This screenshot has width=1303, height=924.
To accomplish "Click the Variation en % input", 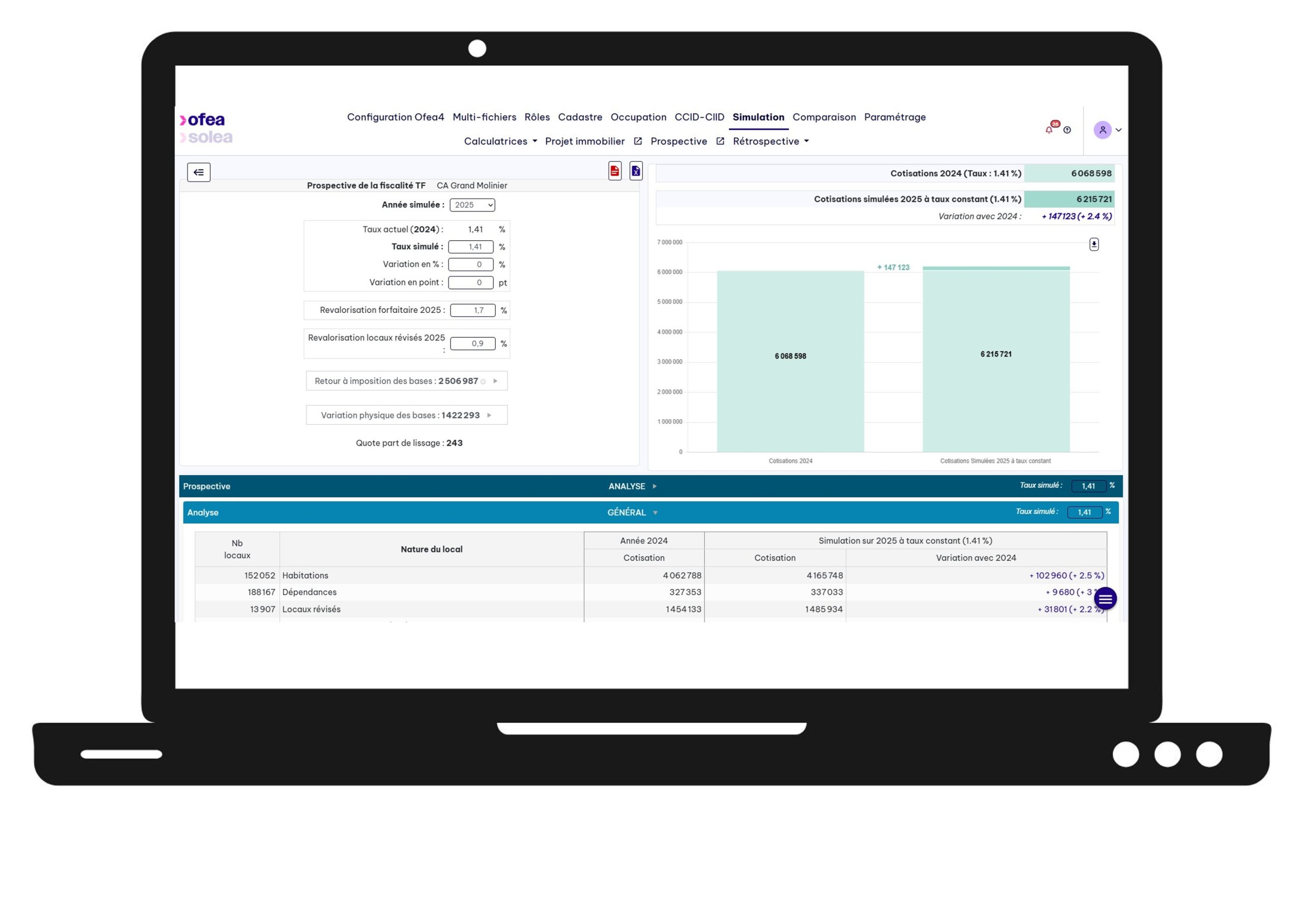I will click(x=471, y=265).
